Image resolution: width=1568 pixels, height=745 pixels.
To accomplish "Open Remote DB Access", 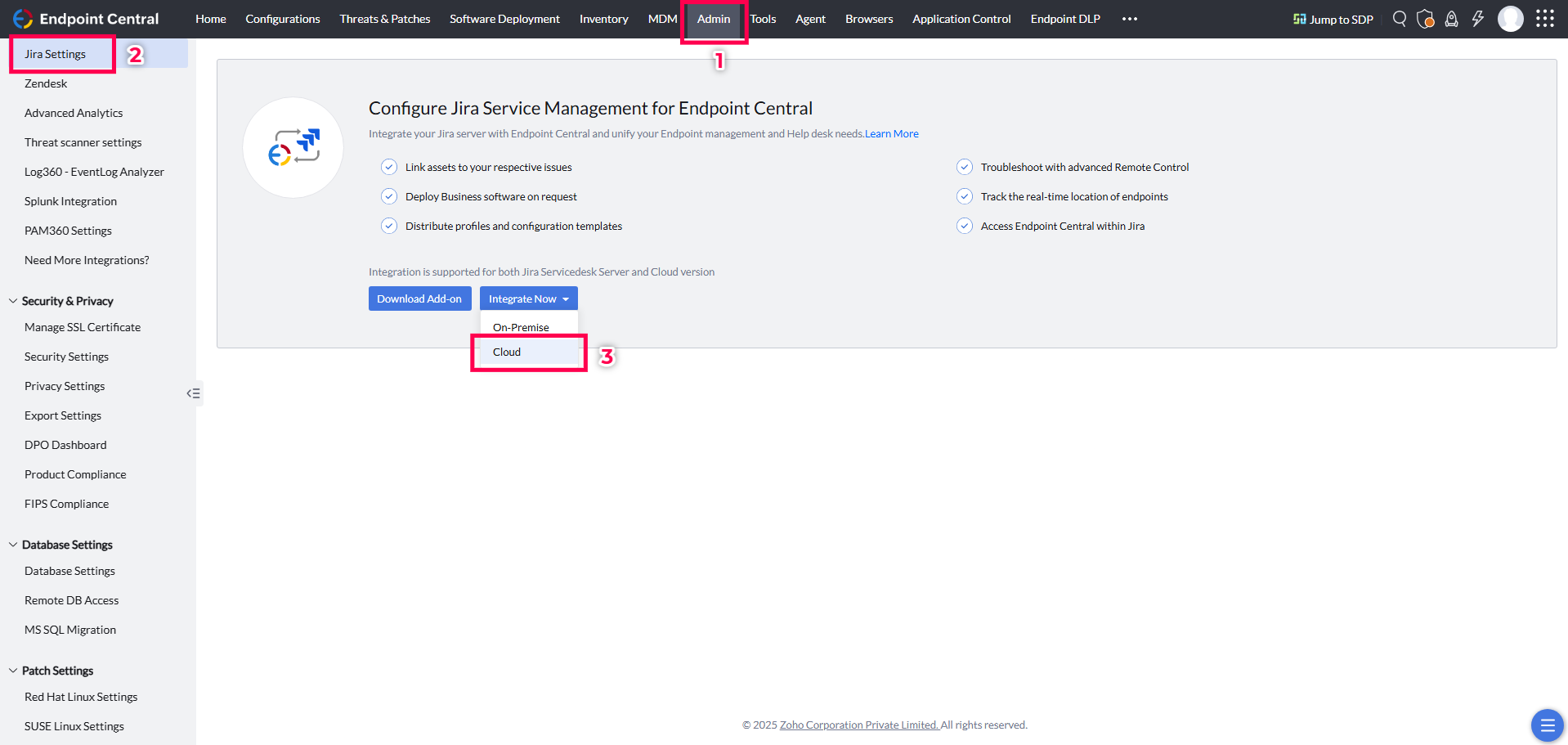I will coord(71,600).
